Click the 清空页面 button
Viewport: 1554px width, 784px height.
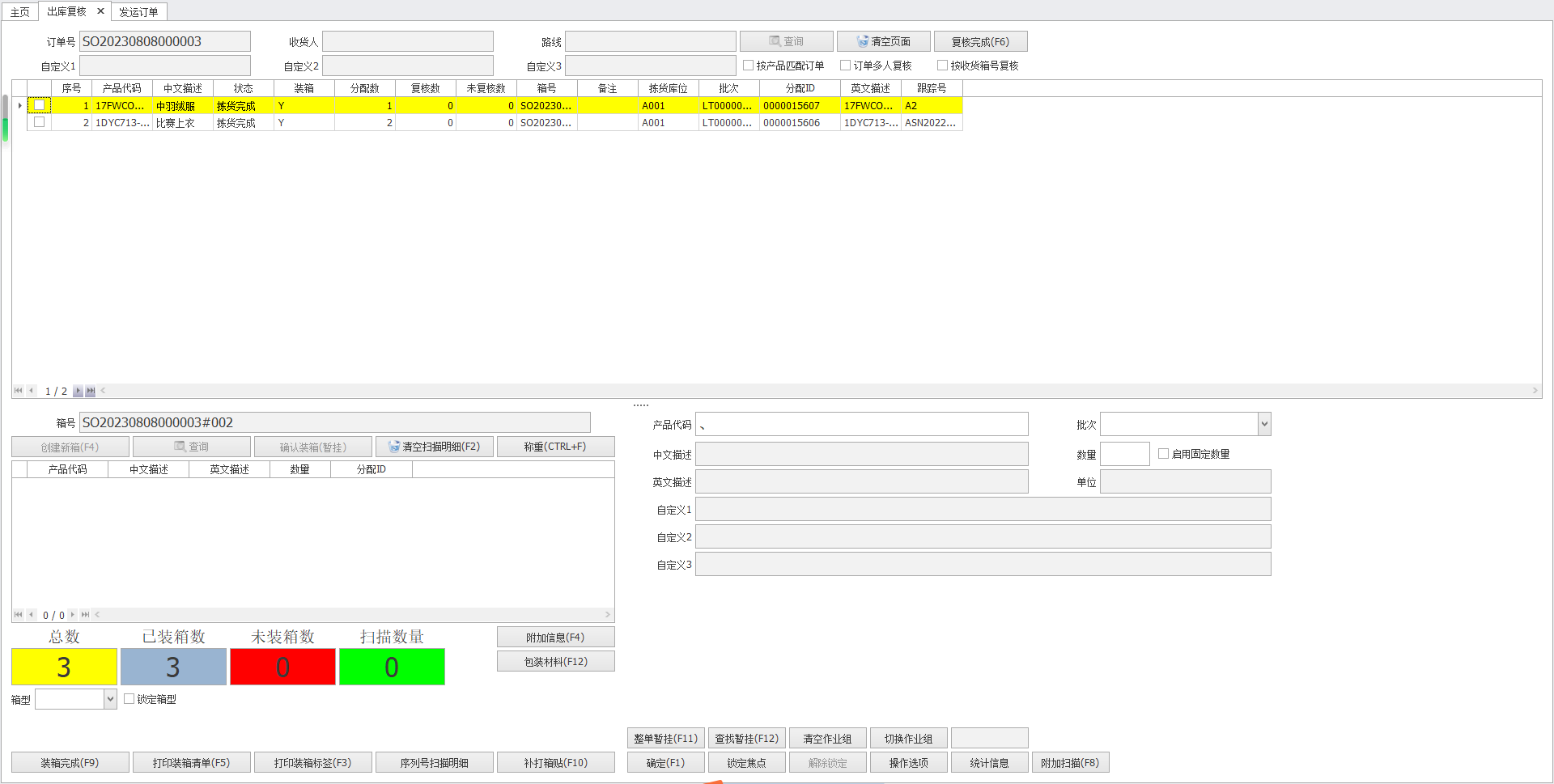point(883,41)
